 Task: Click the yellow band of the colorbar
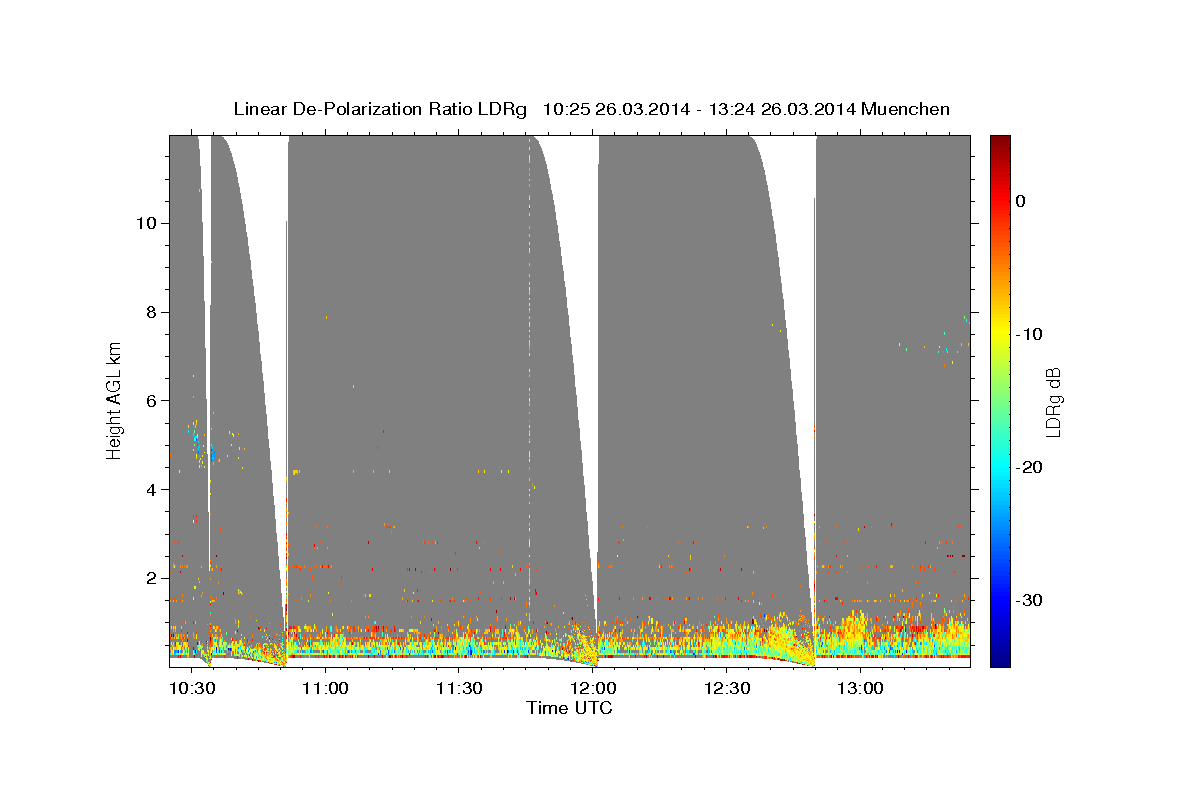[x=1000, y=330]
